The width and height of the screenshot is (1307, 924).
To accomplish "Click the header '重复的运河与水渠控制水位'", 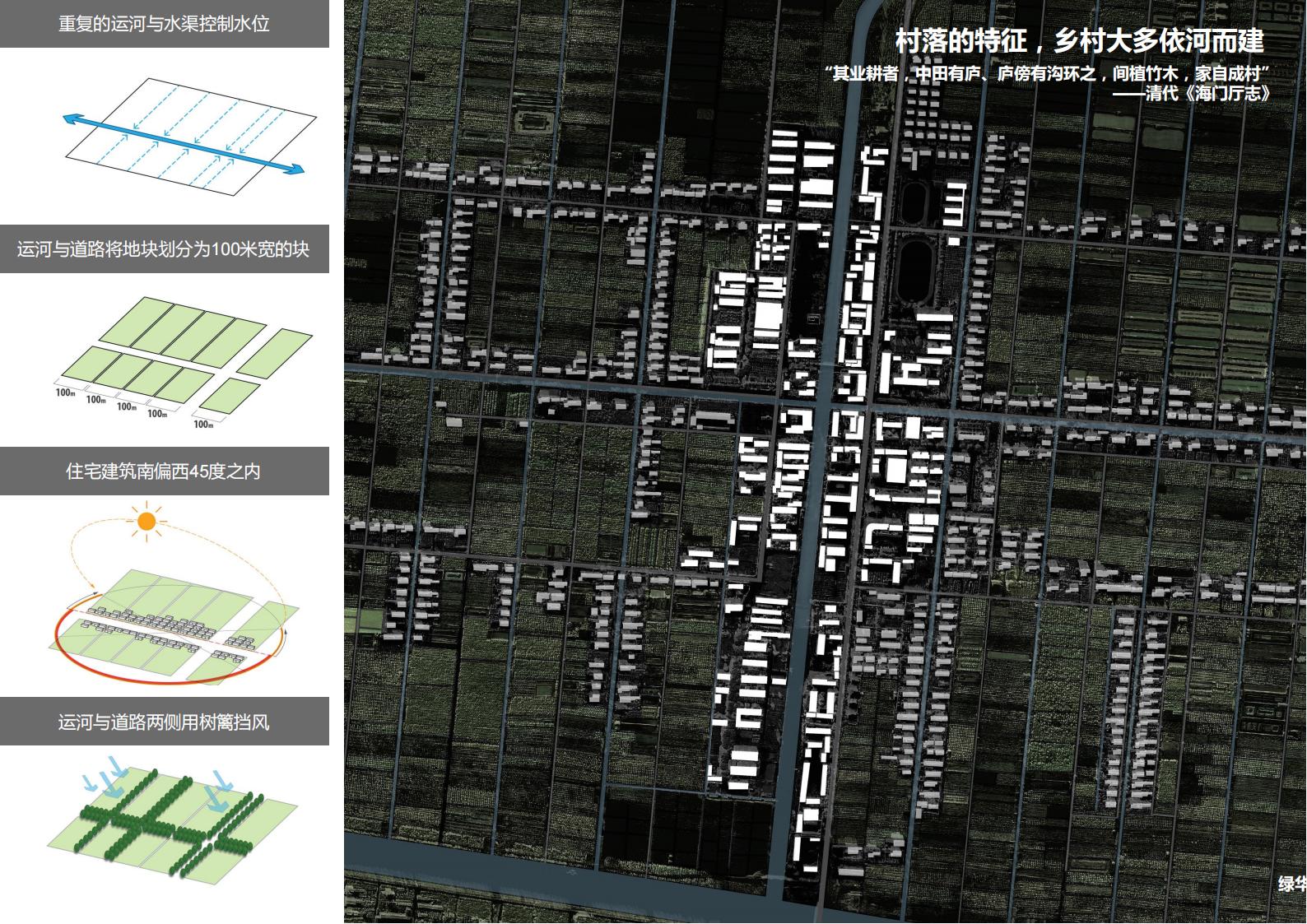I will coord(164,24).
